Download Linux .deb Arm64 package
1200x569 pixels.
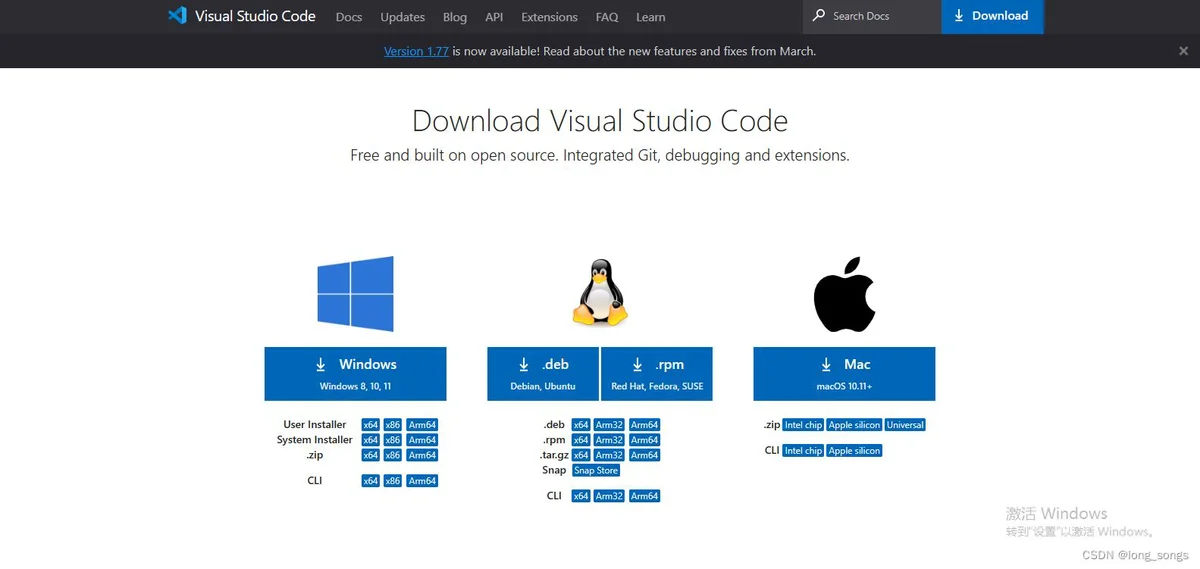click(645, 425)
